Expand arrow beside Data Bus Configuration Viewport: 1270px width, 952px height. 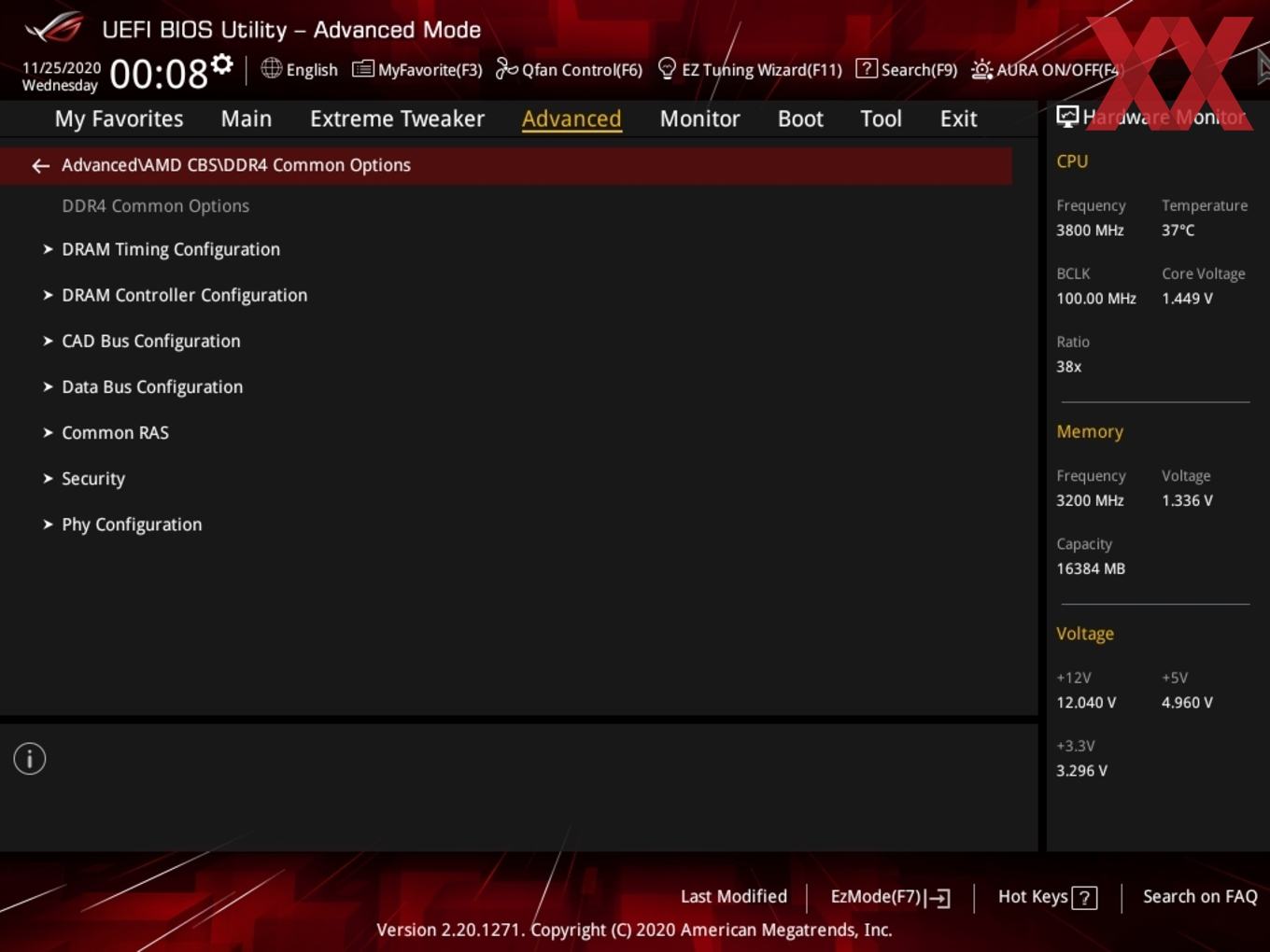(48, 386)
